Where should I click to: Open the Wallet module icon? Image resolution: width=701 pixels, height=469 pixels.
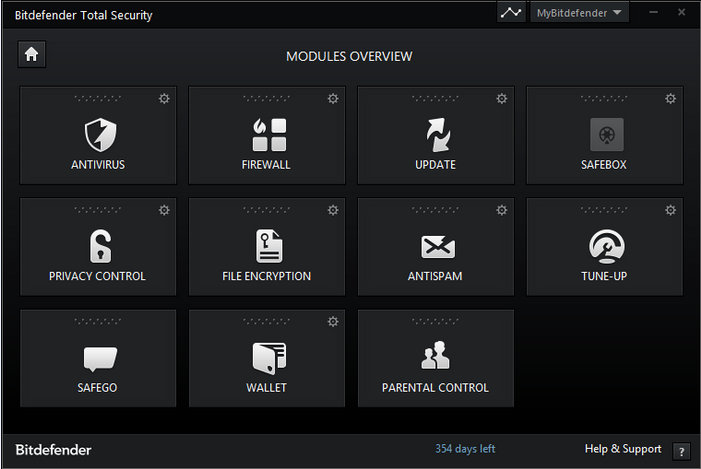[269, 358]
